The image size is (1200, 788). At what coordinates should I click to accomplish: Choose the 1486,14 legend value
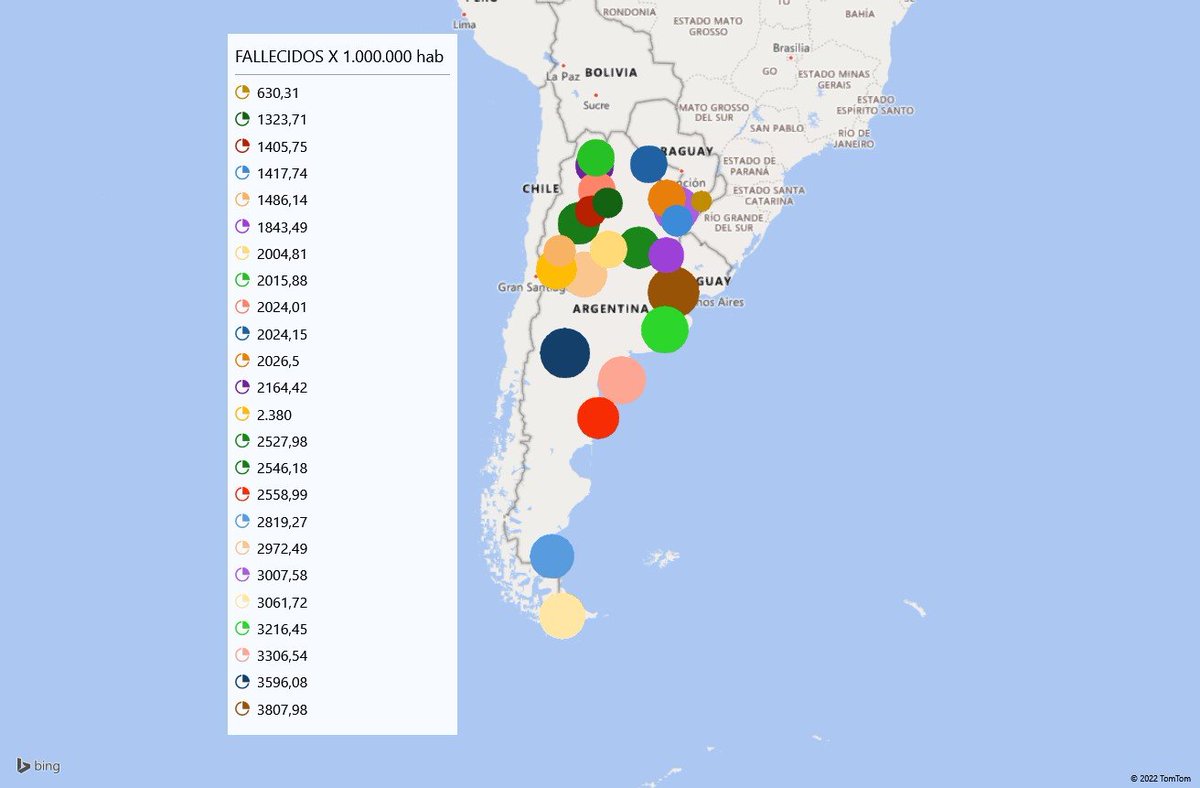282,200
